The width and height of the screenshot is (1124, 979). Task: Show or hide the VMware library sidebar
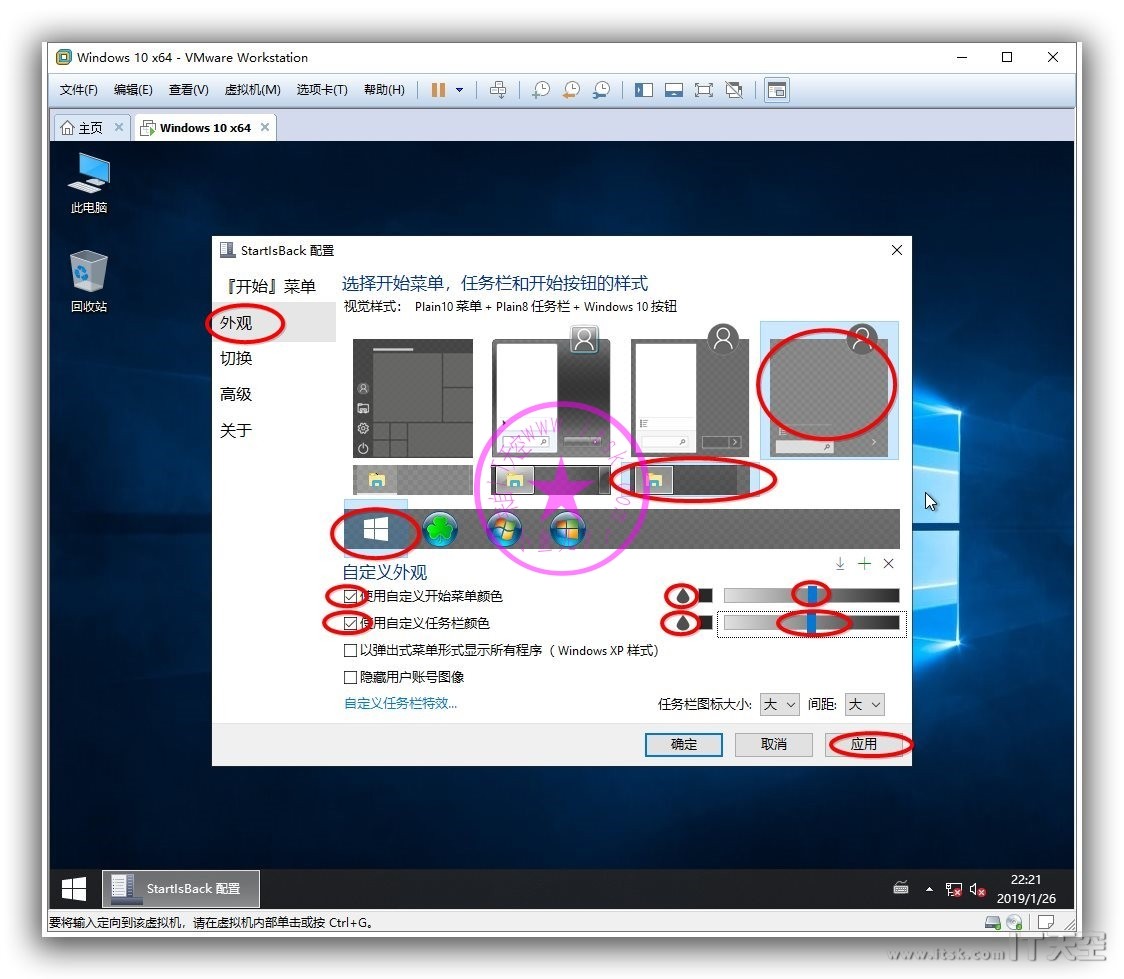pyautogui.click(x=644, y=90)
